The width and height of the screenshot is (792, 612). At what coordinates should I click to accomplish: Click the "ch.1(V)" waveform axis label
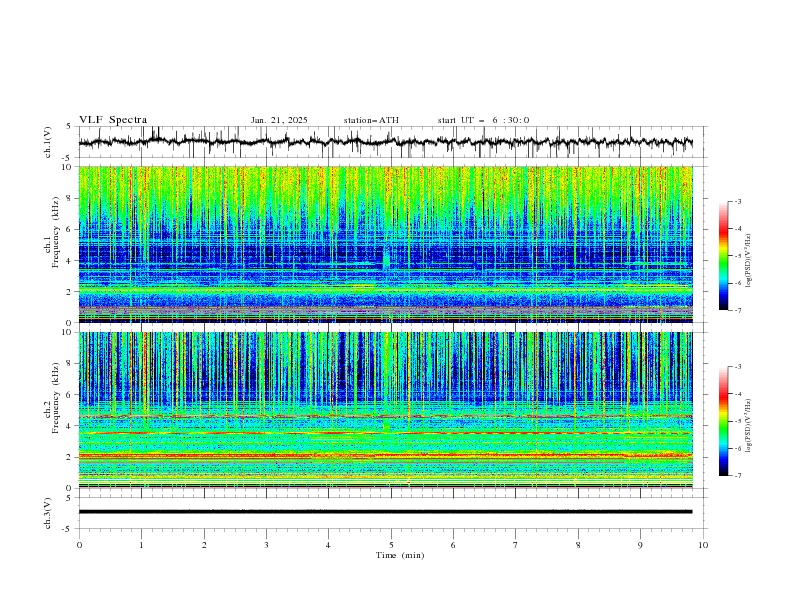[48, 142]
